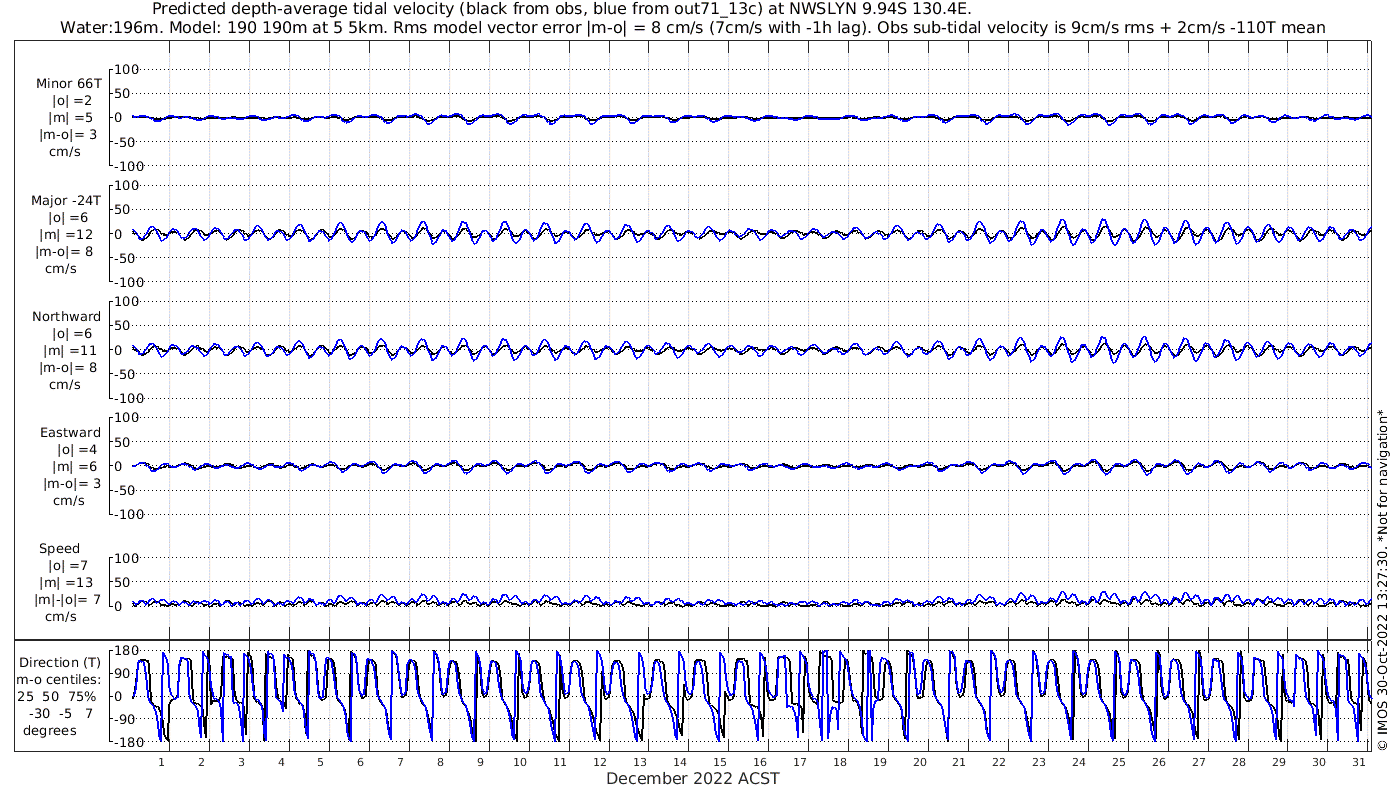Select day 18 on the date axis

pyautogui.click(x=839, y=762)
